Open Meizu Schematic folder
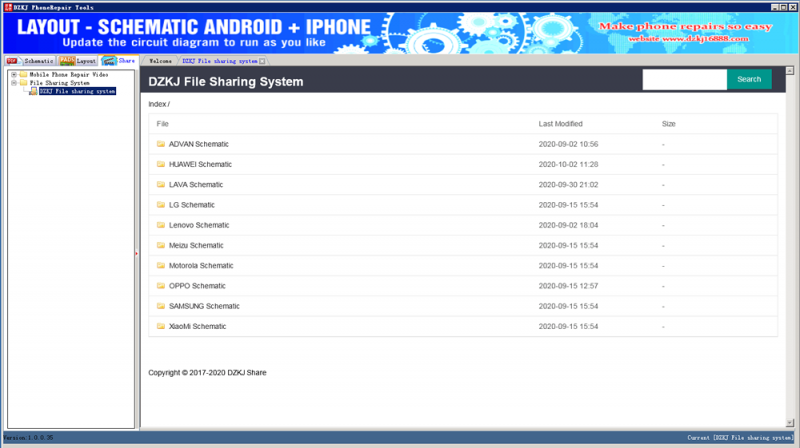Screen dimensions: 800x448 coord(196,245)
